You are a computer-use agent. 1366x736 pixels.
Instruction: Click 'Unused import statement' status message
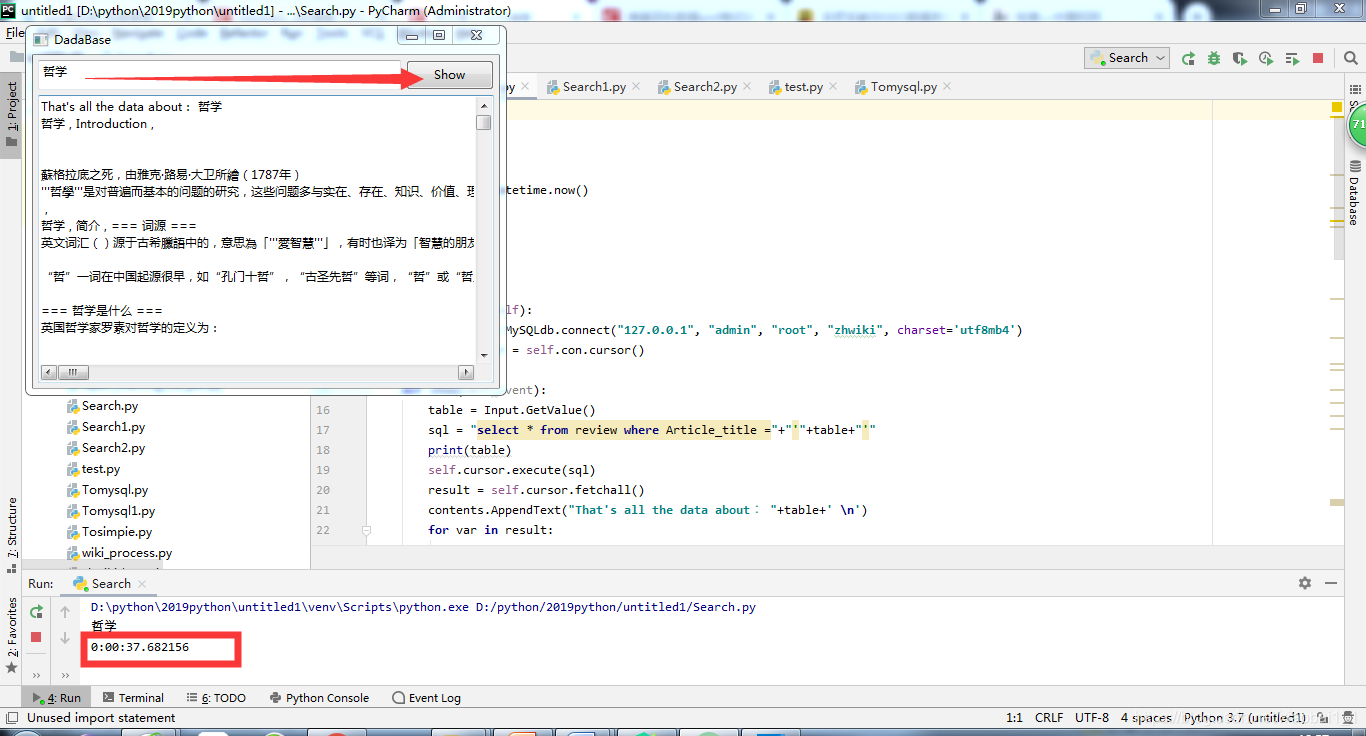coord(101,717)
